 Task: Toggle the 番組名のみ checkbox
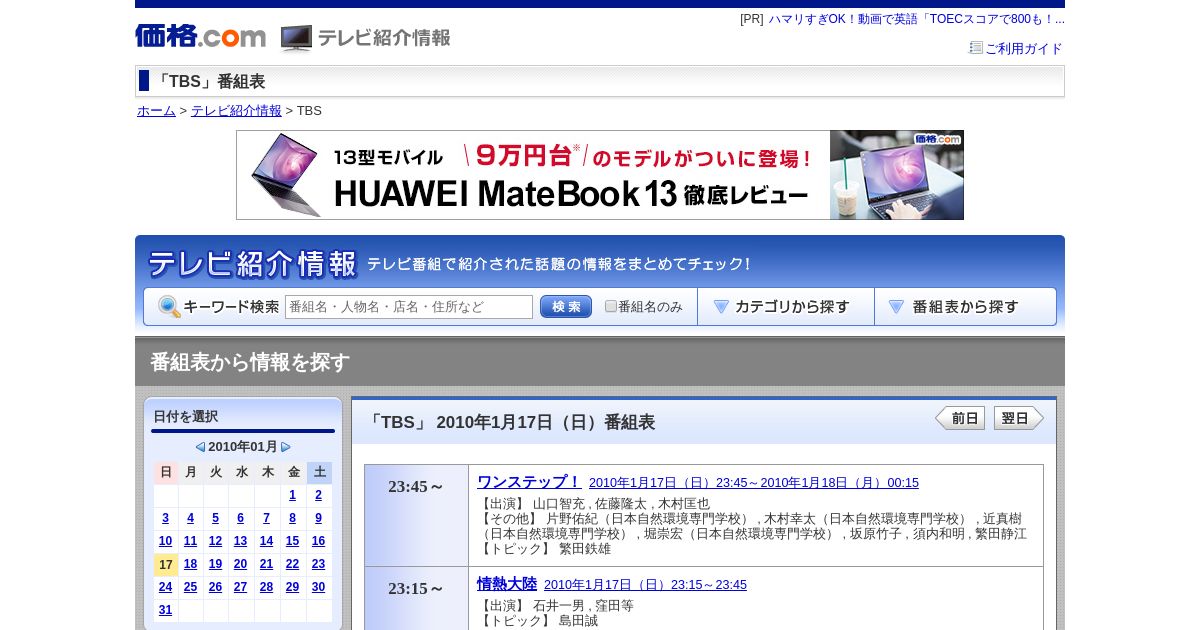[611, 307]
